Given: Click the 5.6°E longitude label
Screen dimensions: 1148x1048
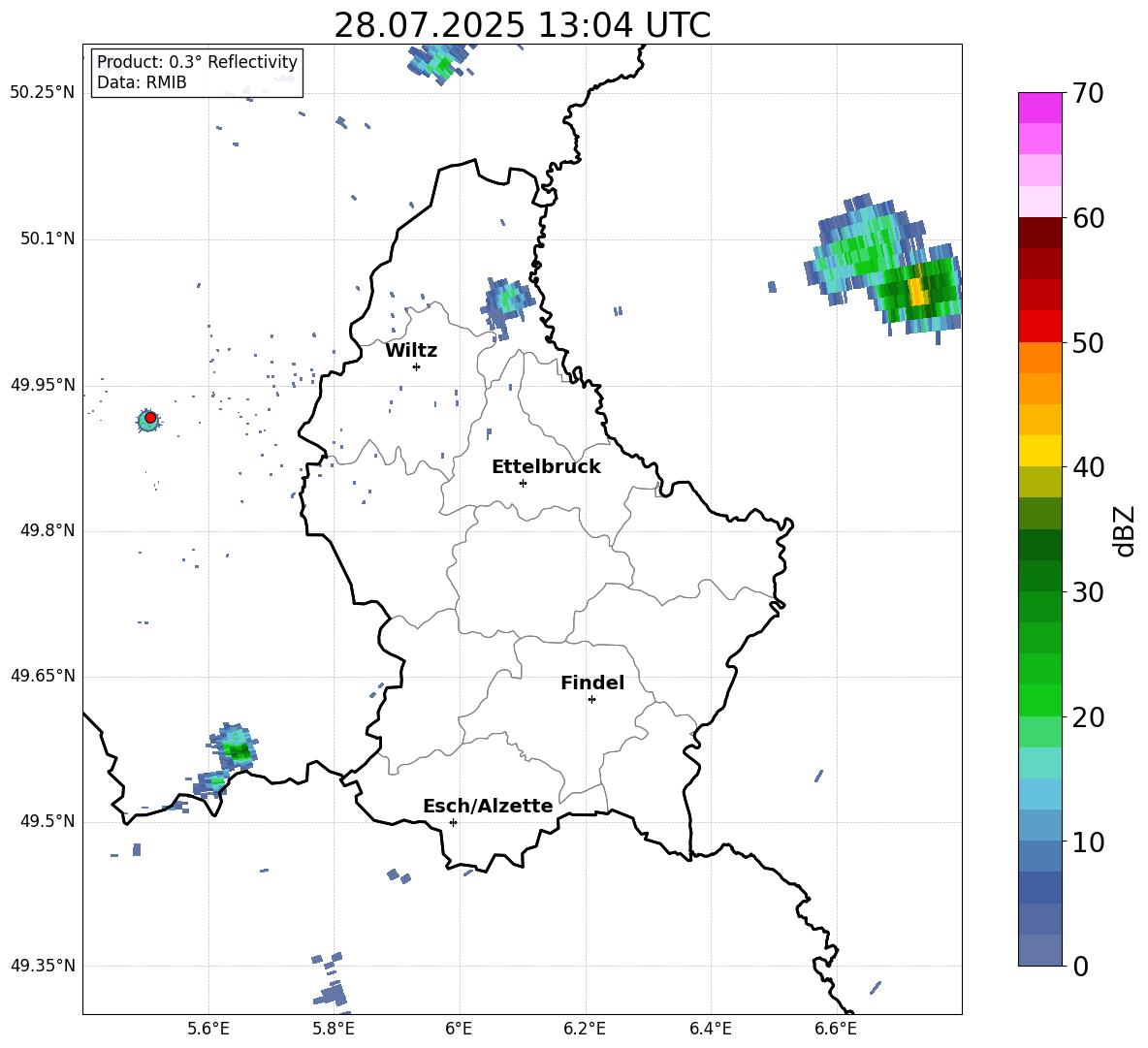Looking at the screenshot, I should click(x=208, y=1029).
